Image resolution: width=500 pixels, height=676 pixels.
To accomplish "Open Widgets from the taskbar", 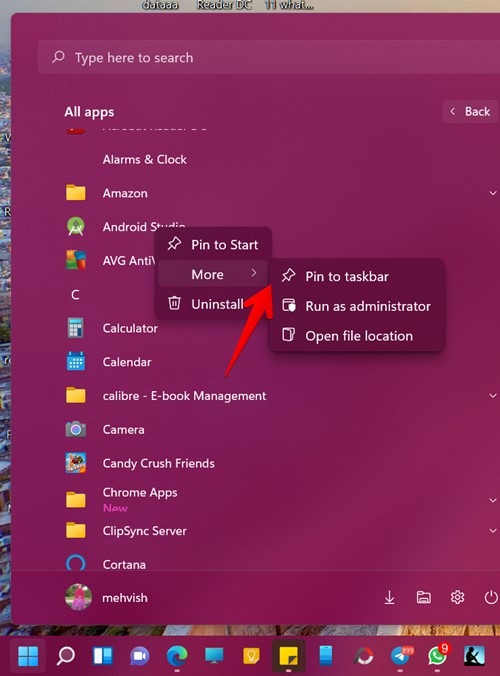I will pos(103,656).
